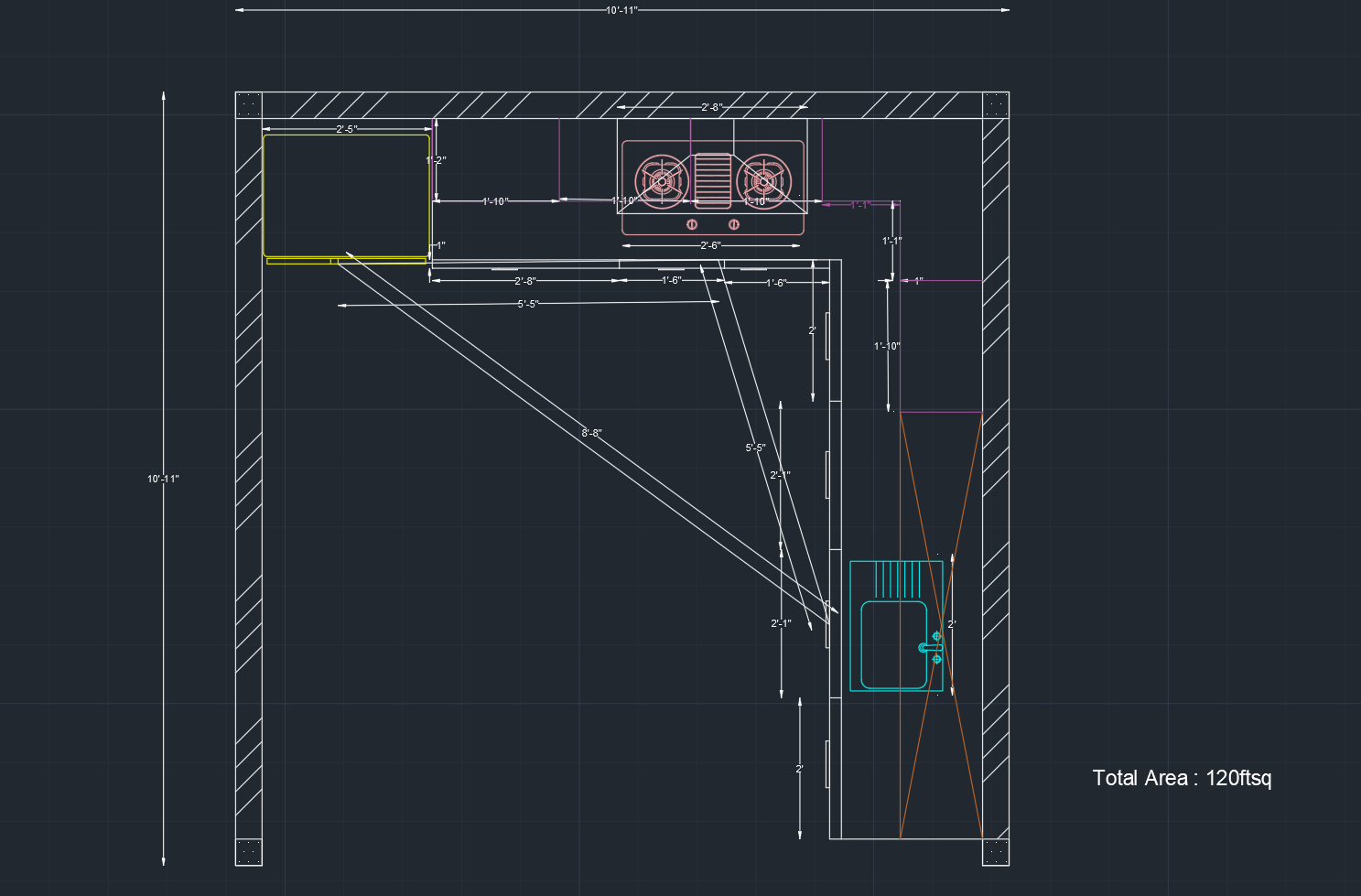Click the lower tap valve symbol near the faucet
The width and height of the screenshot is (1361, 896).
pos(936,658)
